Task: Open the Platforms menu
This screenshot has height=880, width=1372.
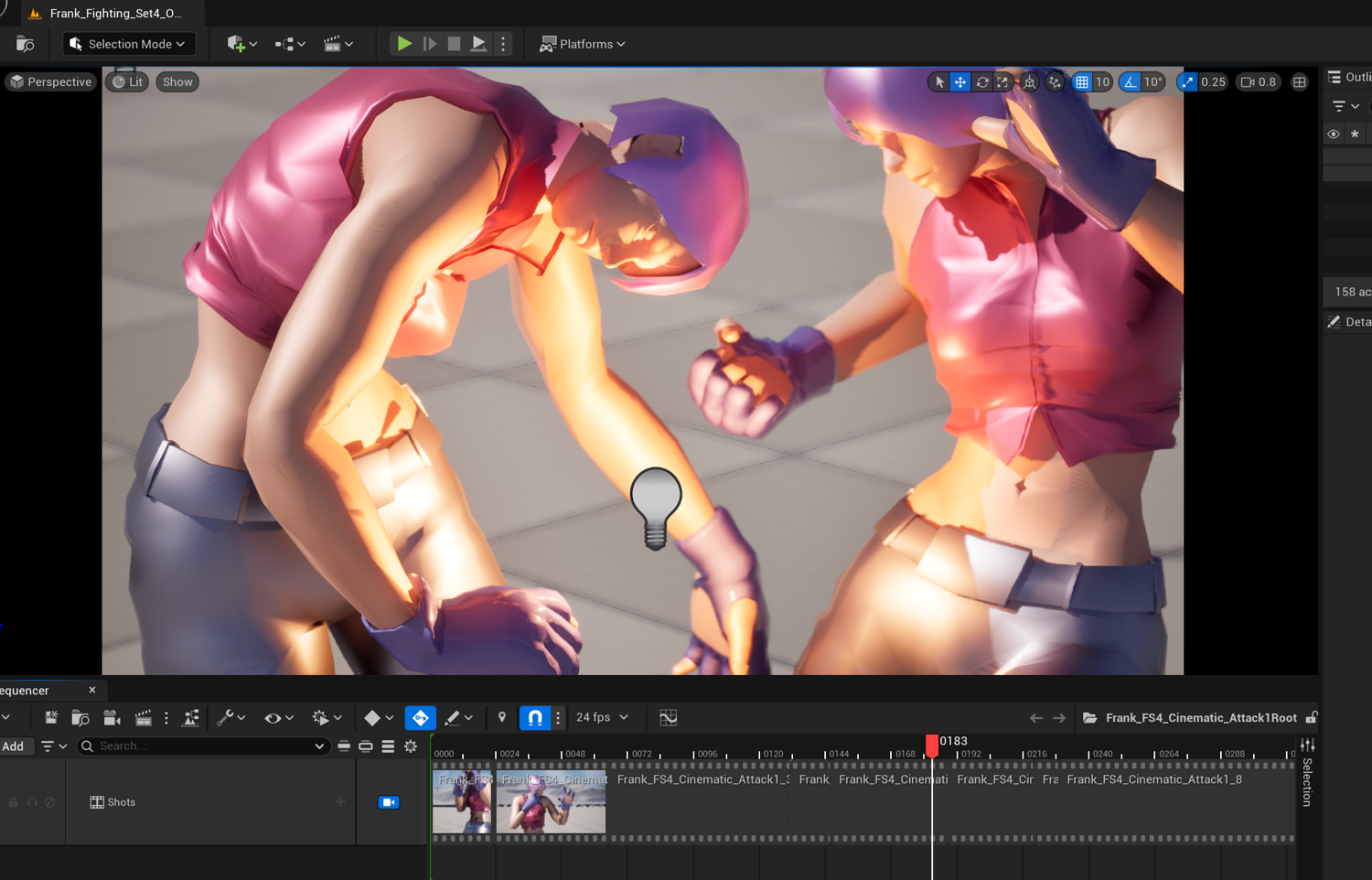Action: [x=582, y=44]
